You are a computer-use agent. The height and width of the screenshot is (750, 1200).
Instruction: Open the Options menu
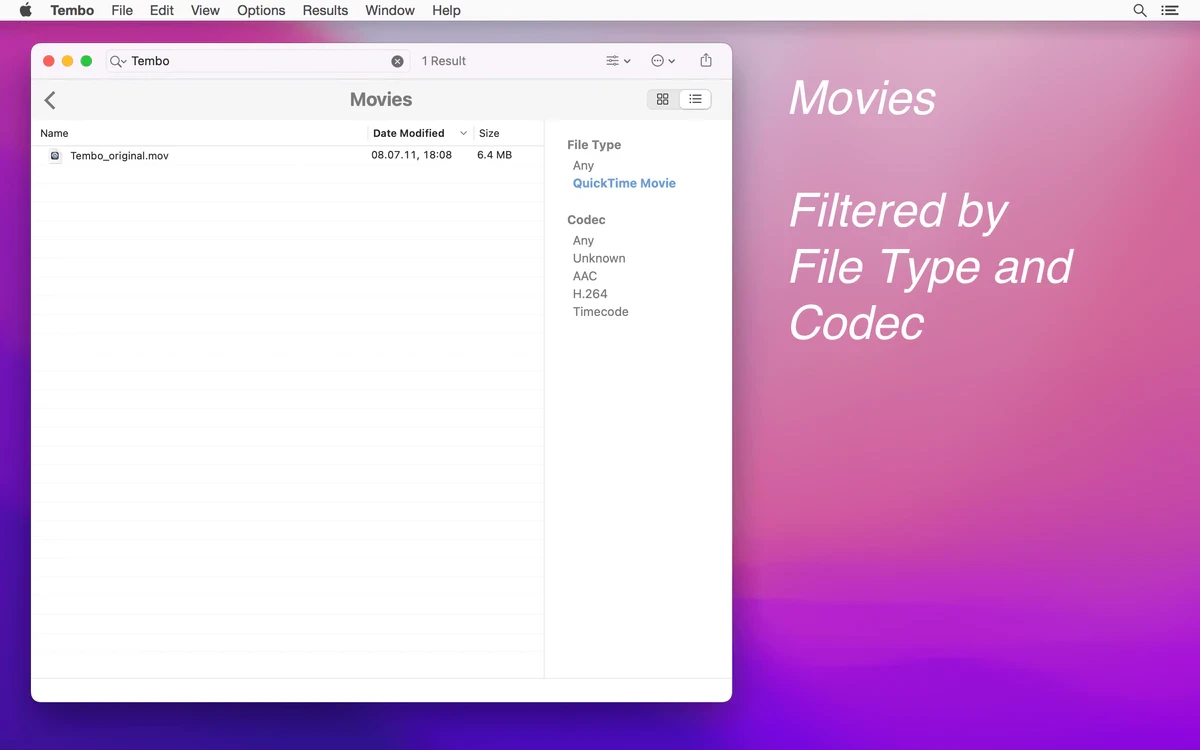click(261, 10)
